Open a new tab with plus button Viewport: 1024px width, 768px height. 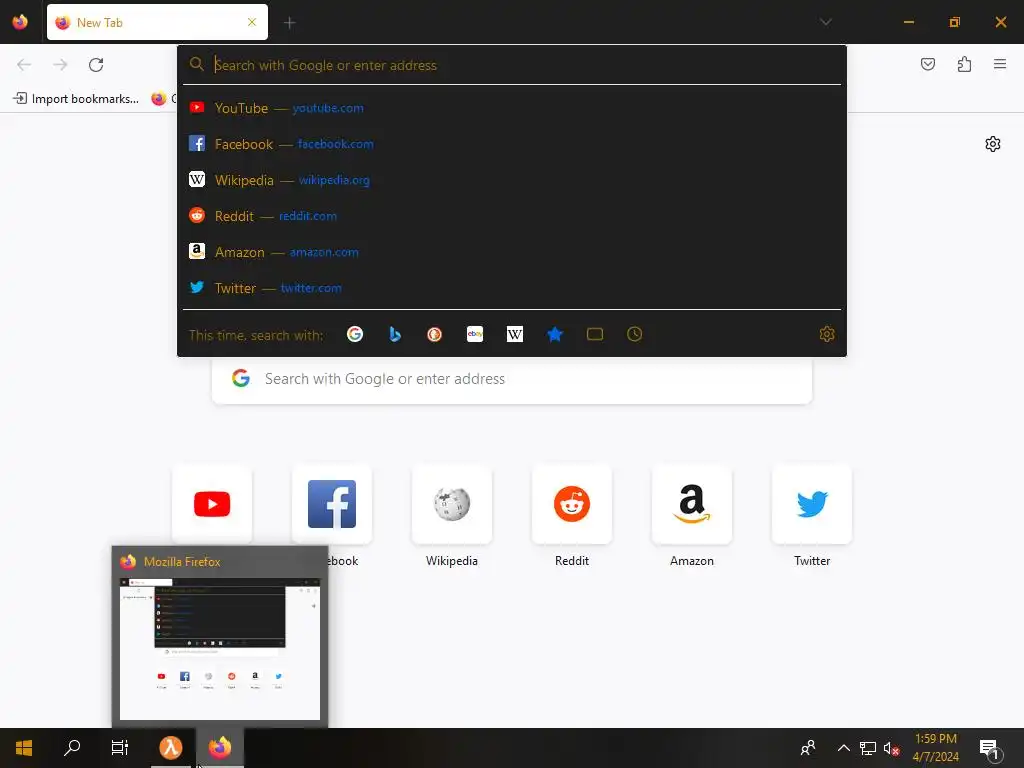point(289,23)
